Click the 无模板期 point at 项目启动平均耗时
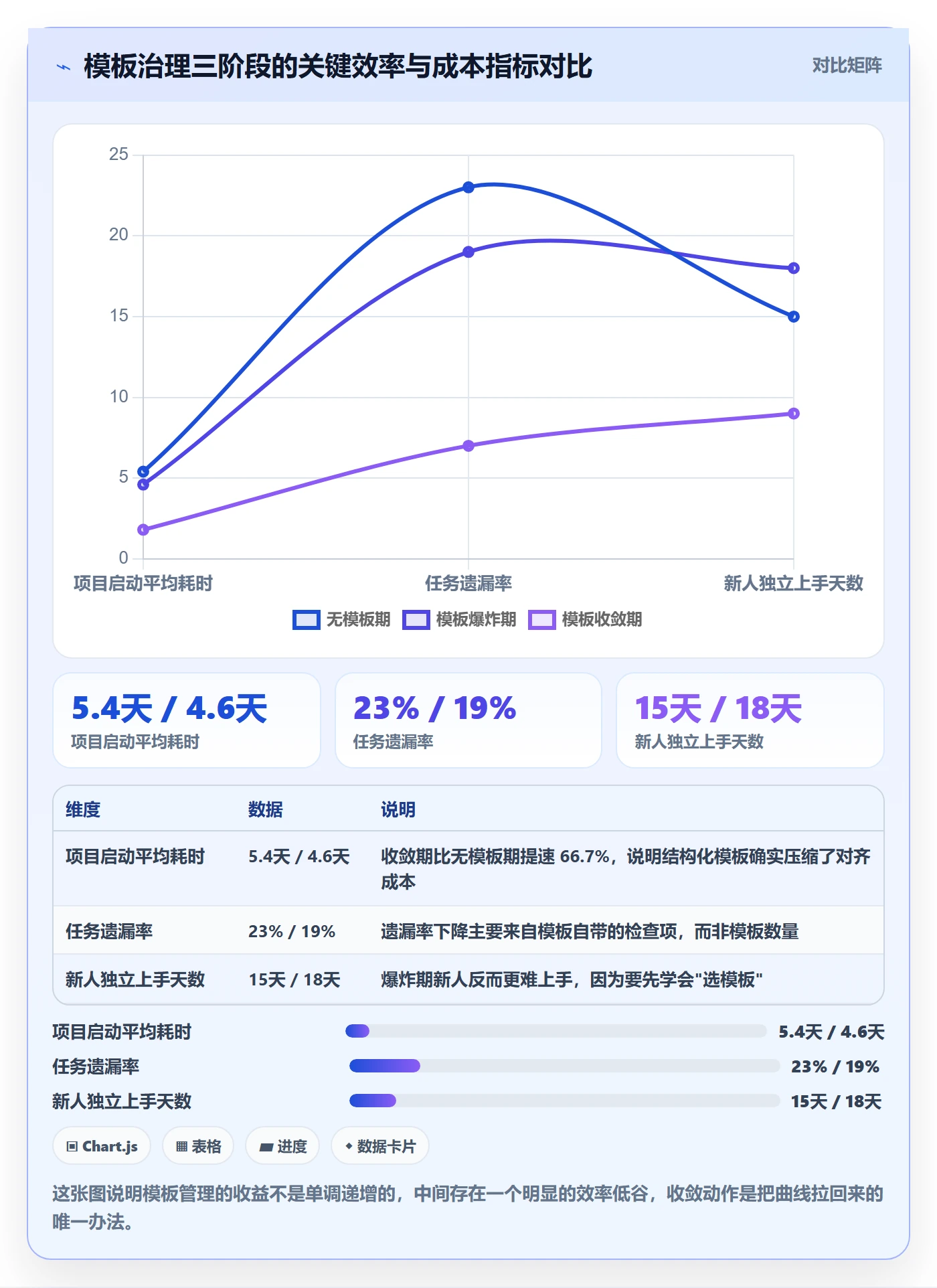 click(x=143, y=471)
